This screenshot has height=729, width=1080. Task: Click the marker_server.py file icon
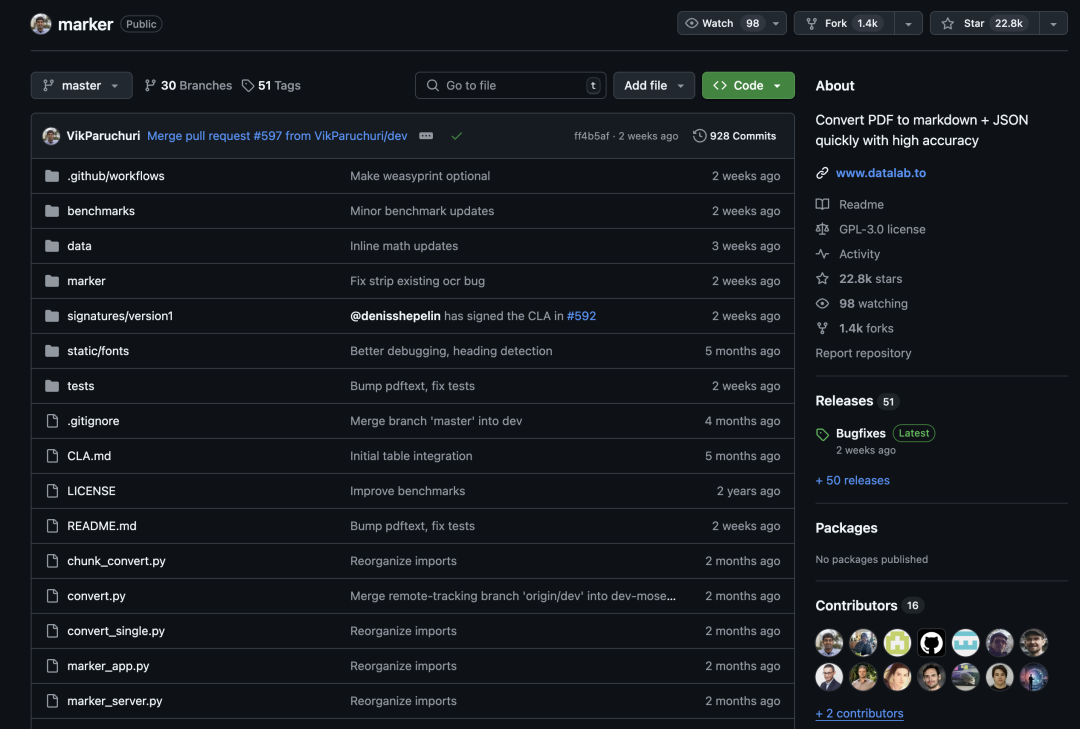[x=52, y=701]
